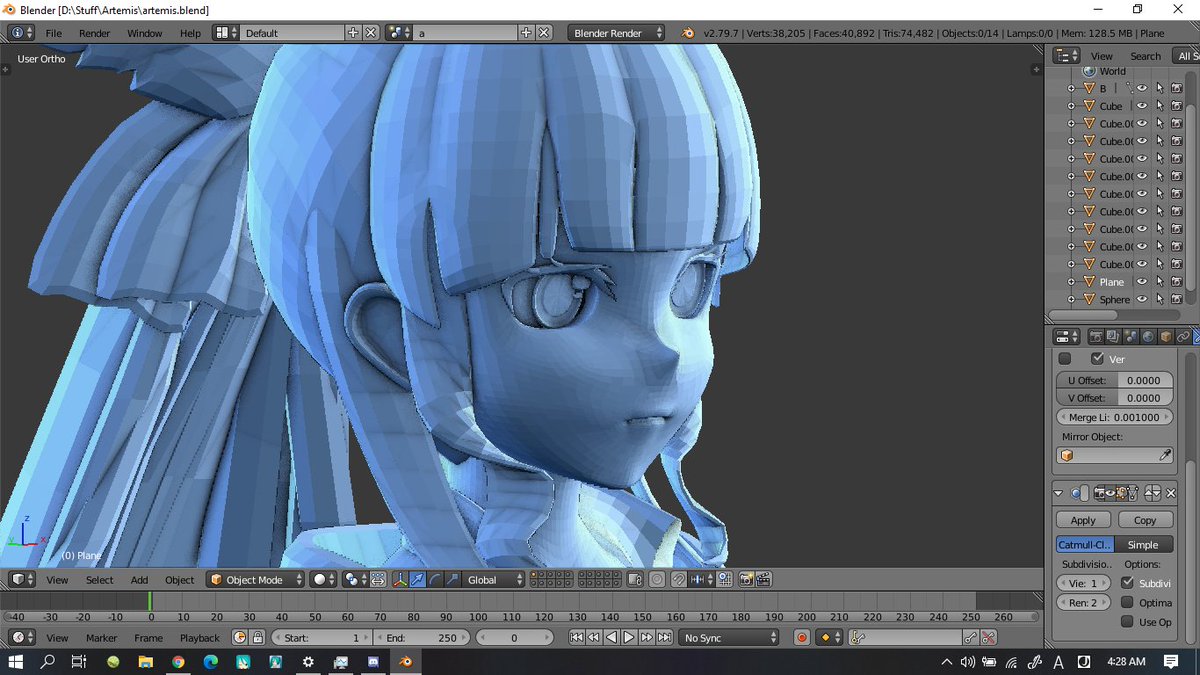
Task: Switch subdivision type to Simple
Action: (1143, 545)
